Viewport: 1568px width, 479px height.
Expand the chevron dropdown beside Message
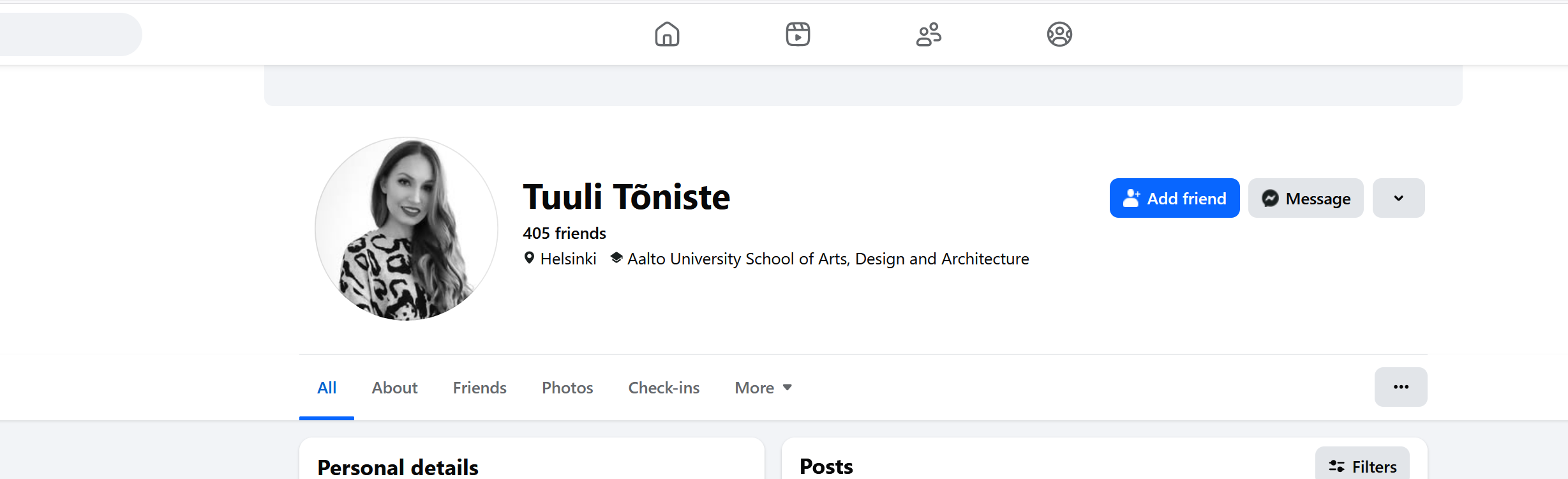[1398, 198]
